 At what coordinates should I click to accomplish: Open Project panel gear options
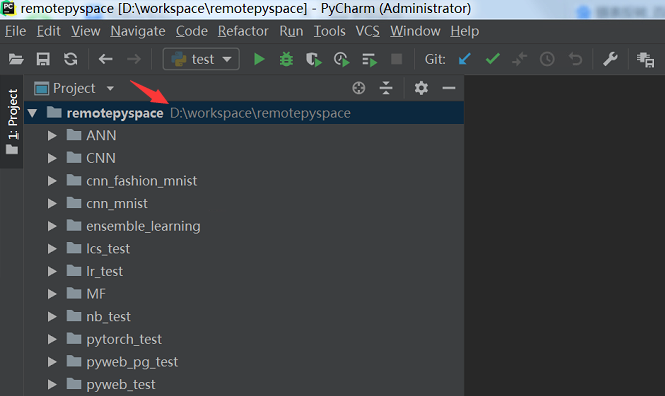(421, 88)
